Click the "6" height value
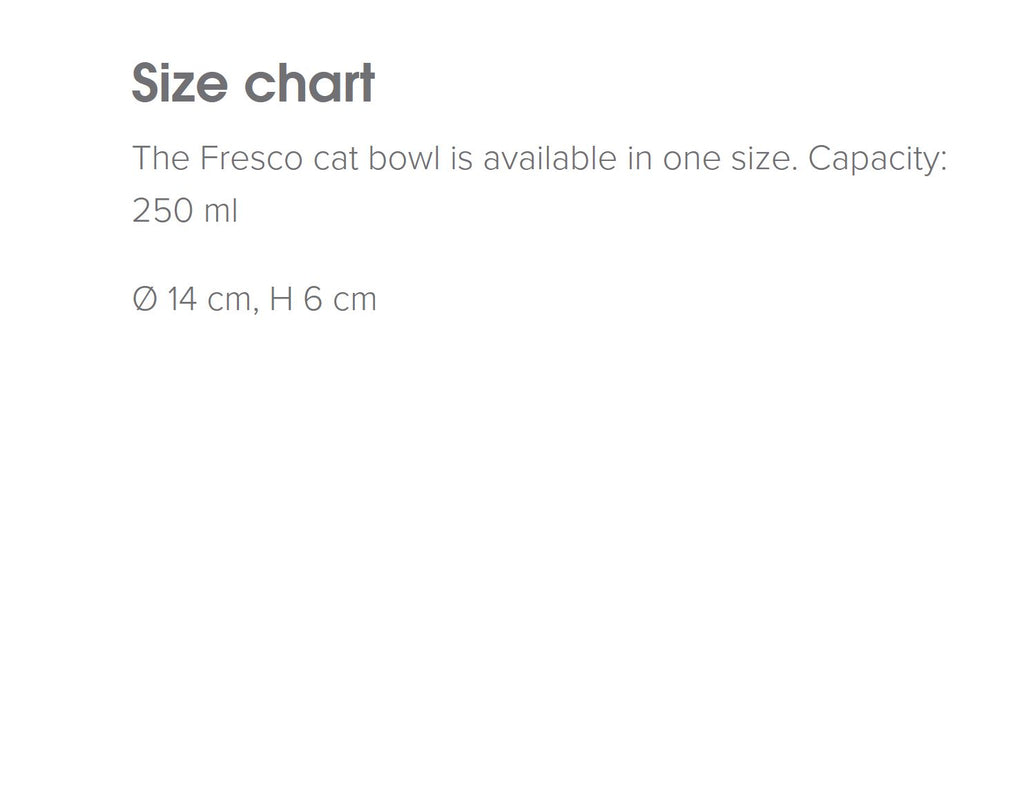This screenshot has height=804, width=1024. click(313, 299)
